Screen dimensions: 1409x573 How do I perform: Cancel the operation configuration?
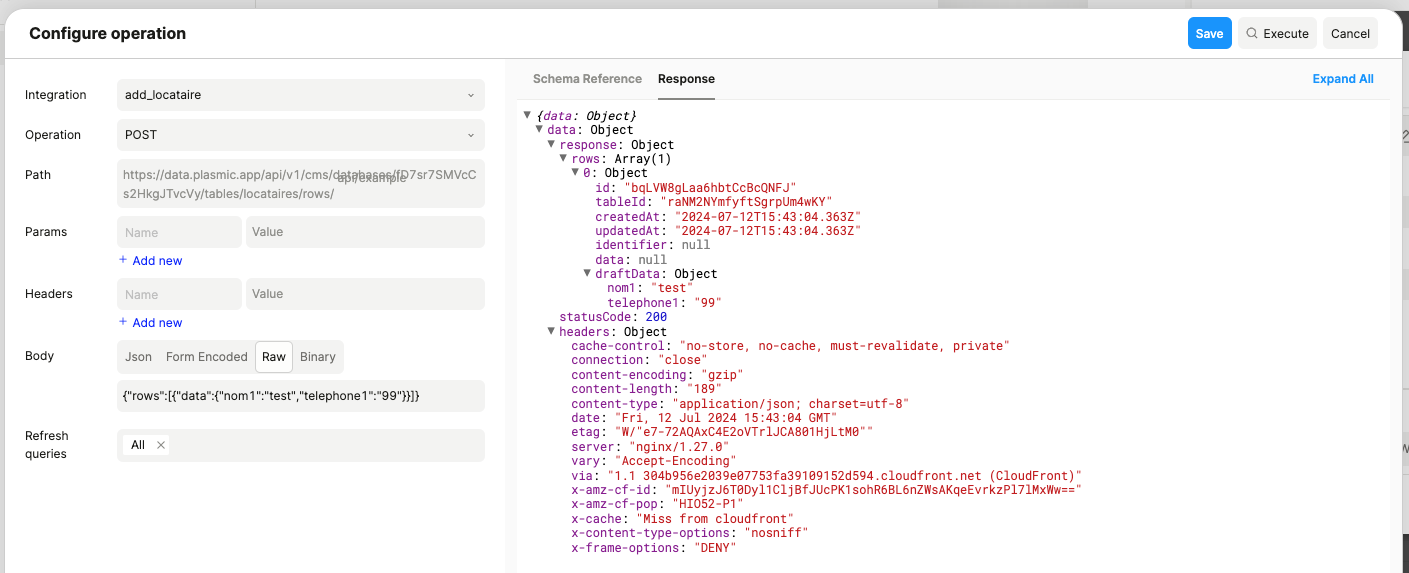point(1349,33)
